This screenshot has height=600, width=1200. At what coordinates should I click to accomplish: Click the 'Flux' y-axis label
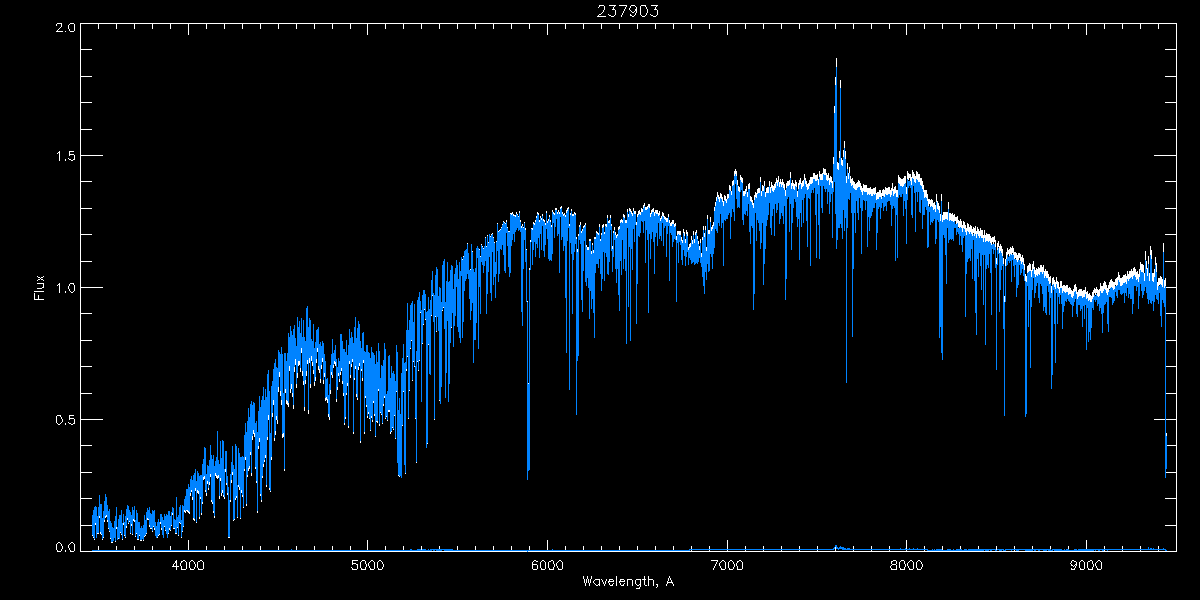click(x=39, y=288)
